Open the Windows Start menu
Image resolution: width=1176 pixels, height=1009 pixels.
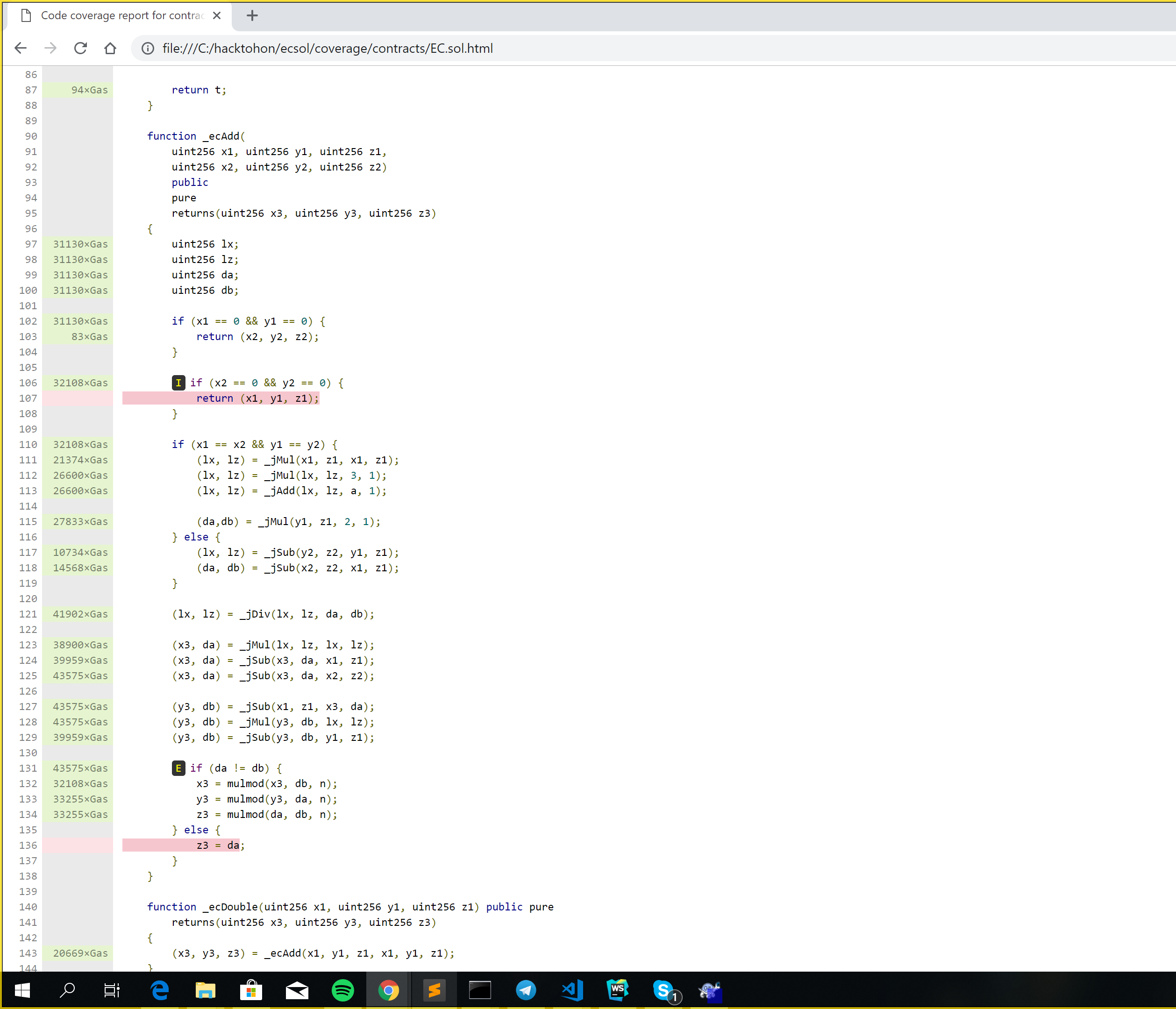(x=21, y=990)
